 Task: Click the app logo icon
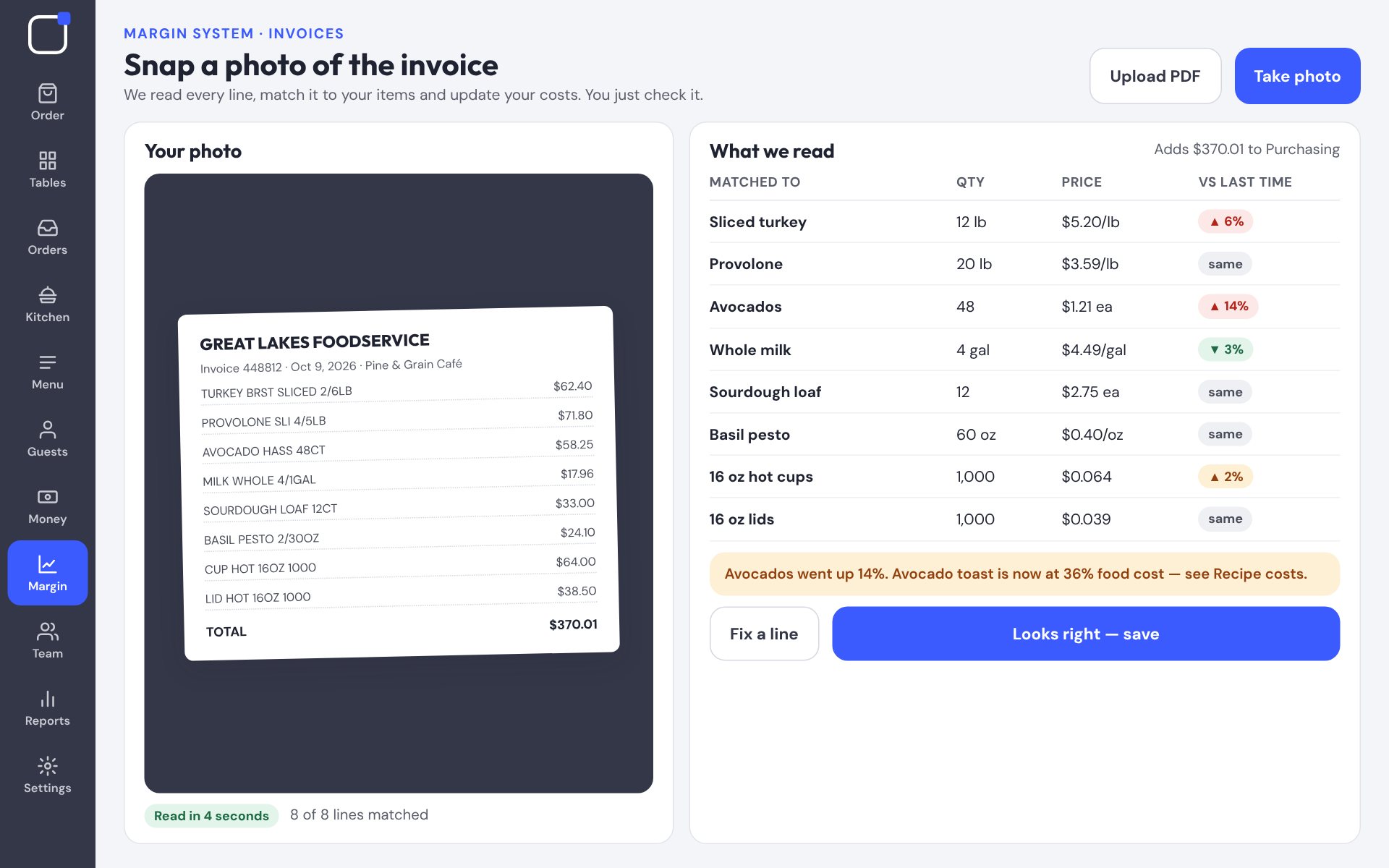coord(48,33)
